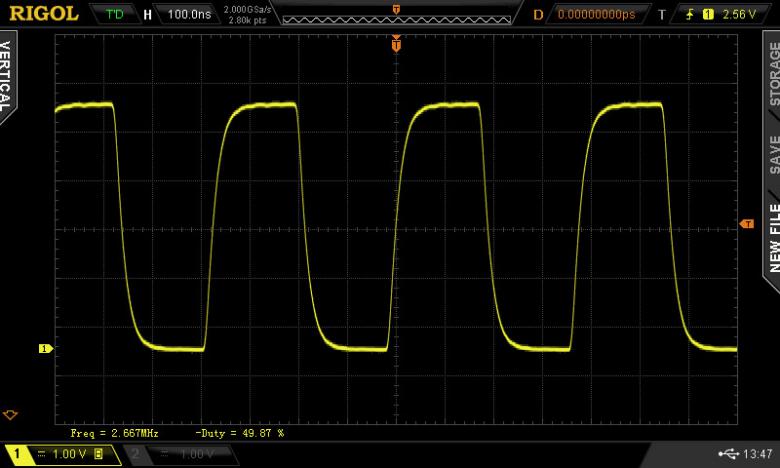Click the RIGOL logo
Image resolution: width=780 pixels, height=468 pixels.
(x=43, y=14)
